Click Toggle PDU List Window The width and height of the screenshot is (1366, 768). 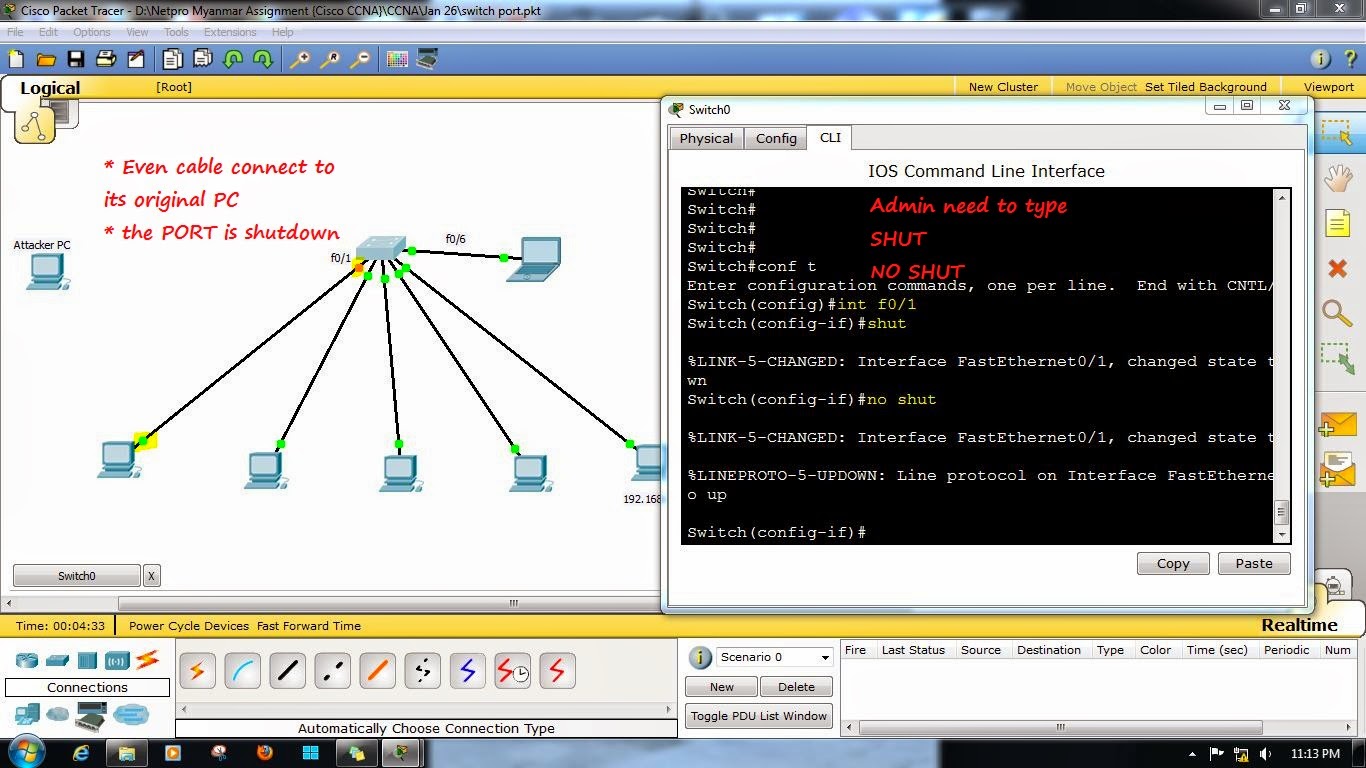pyautogui.click(x=758, y=716)
